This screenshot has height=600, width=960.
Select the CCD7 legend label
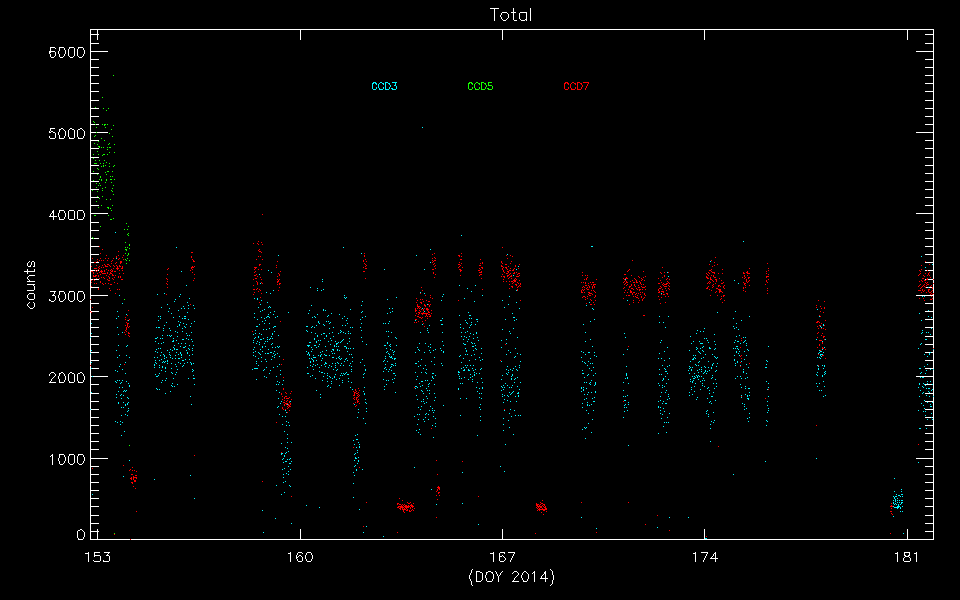(x=576, y=86)
